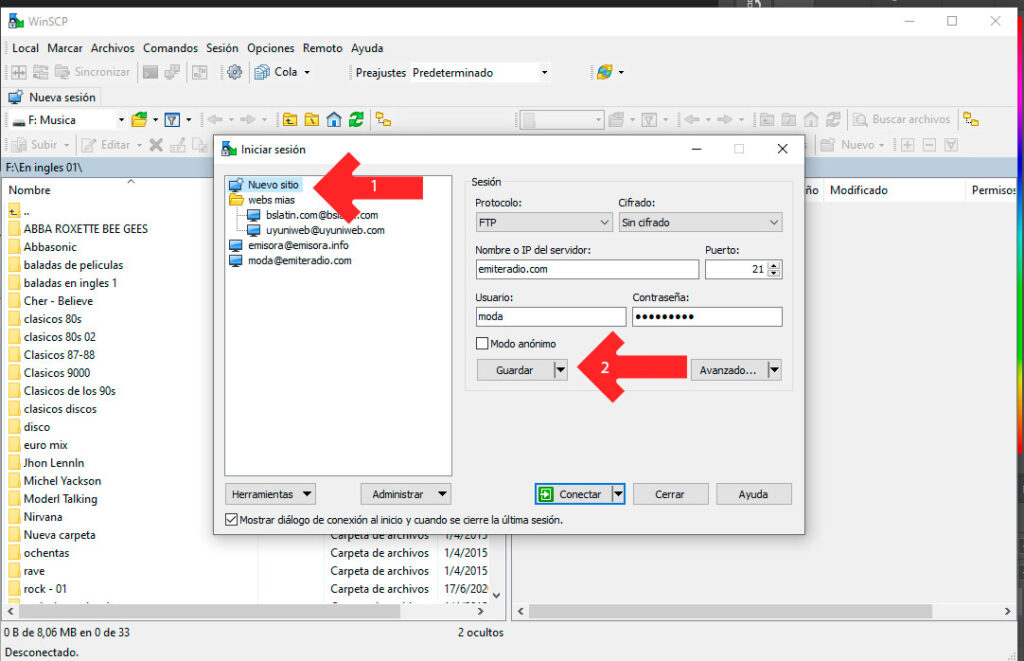The height and width of the screenshot is (661, 1024).
Task: Click the local home directory icon
Action: coord(334,120)
